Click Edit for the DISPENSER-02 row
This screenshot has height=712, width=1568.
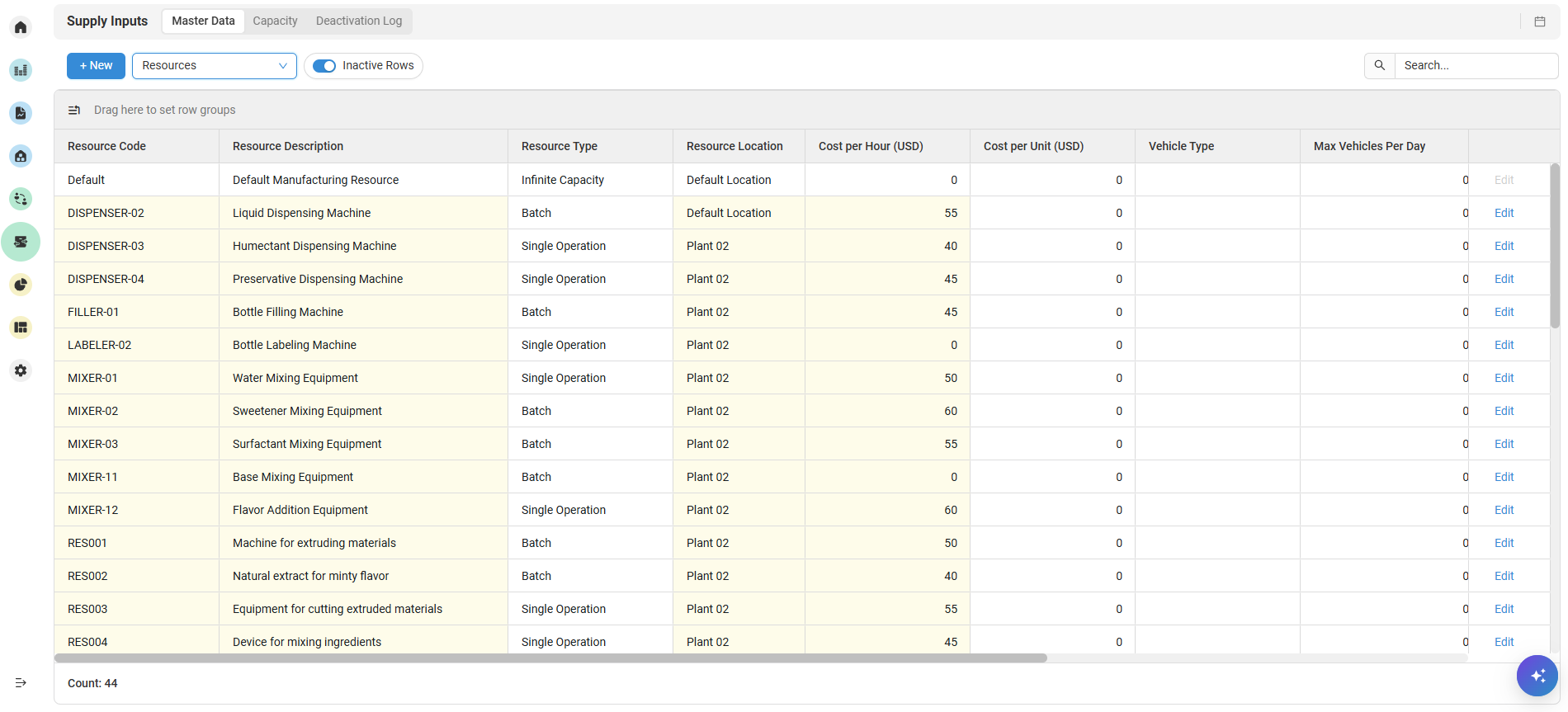[x=1504, y=213]
